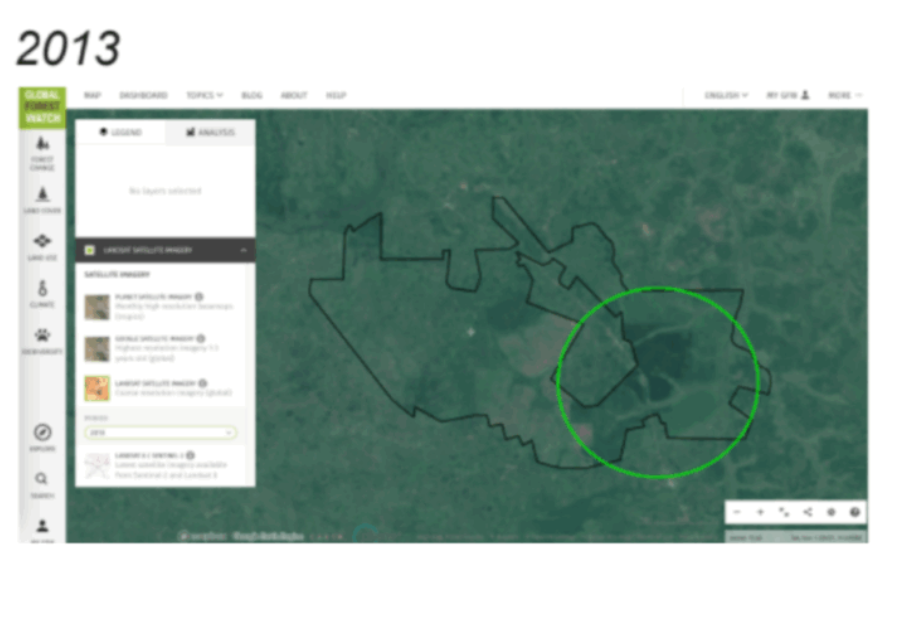This screenshot has height=623, width=897.
Task: Expand the Topics menu
Action: (x=205, y=95)
